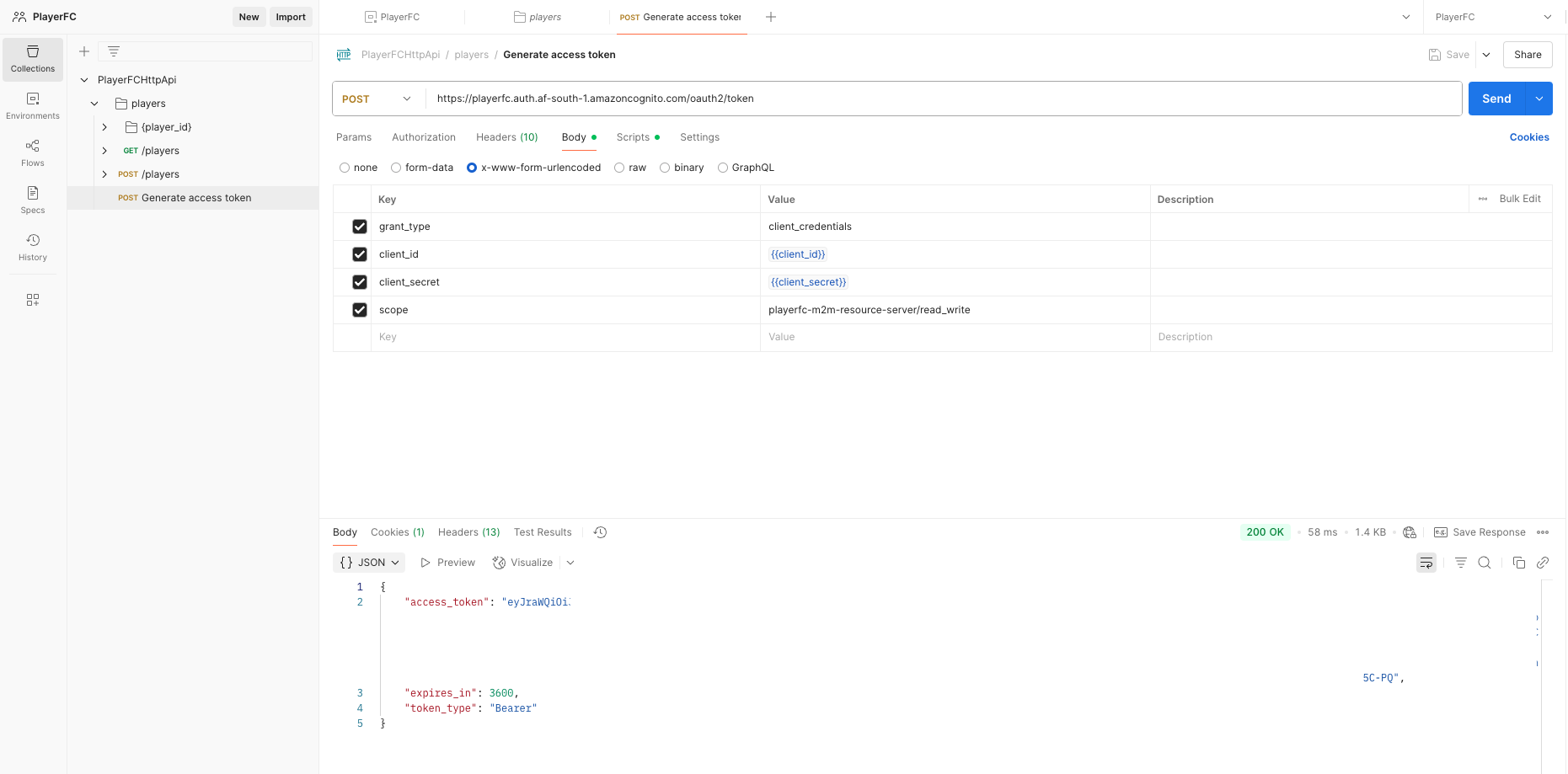The image size is (1568, 774).
Task: Switch to the Scripts tab
Action: [638, 137]
